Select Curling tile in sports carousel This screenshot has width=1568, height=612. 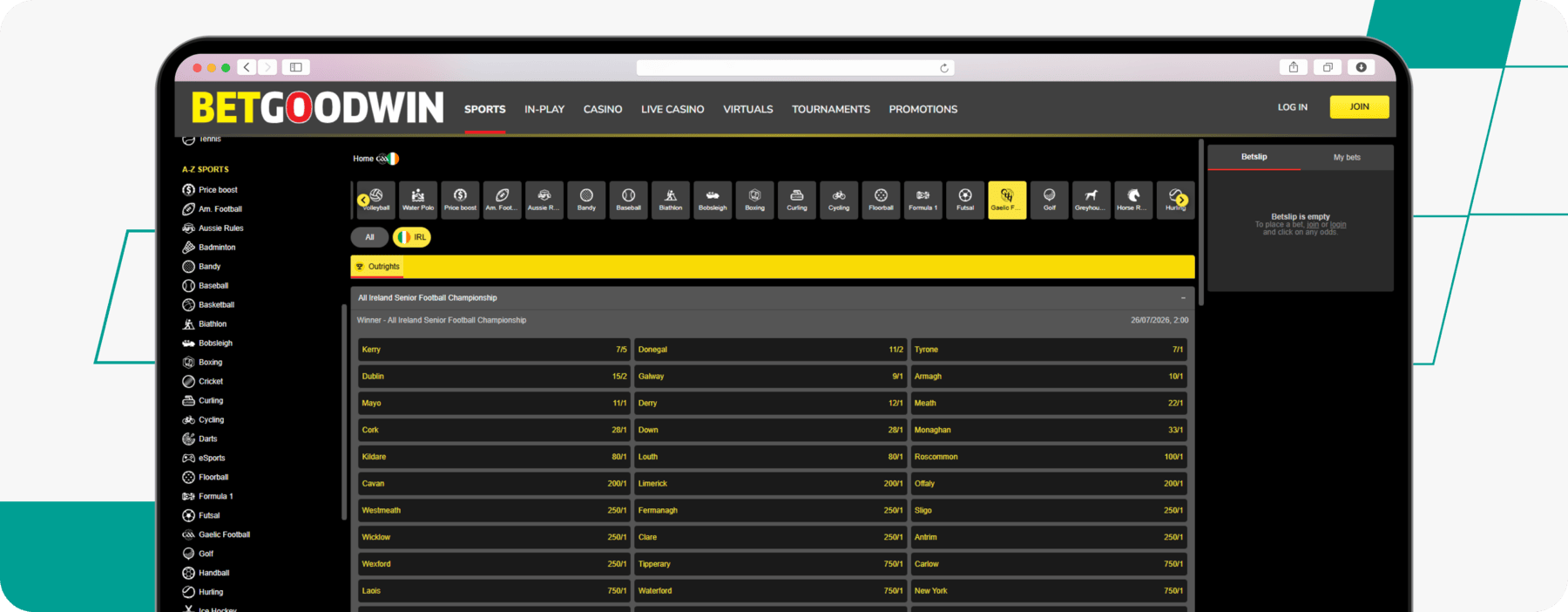[x=796, y=200]
